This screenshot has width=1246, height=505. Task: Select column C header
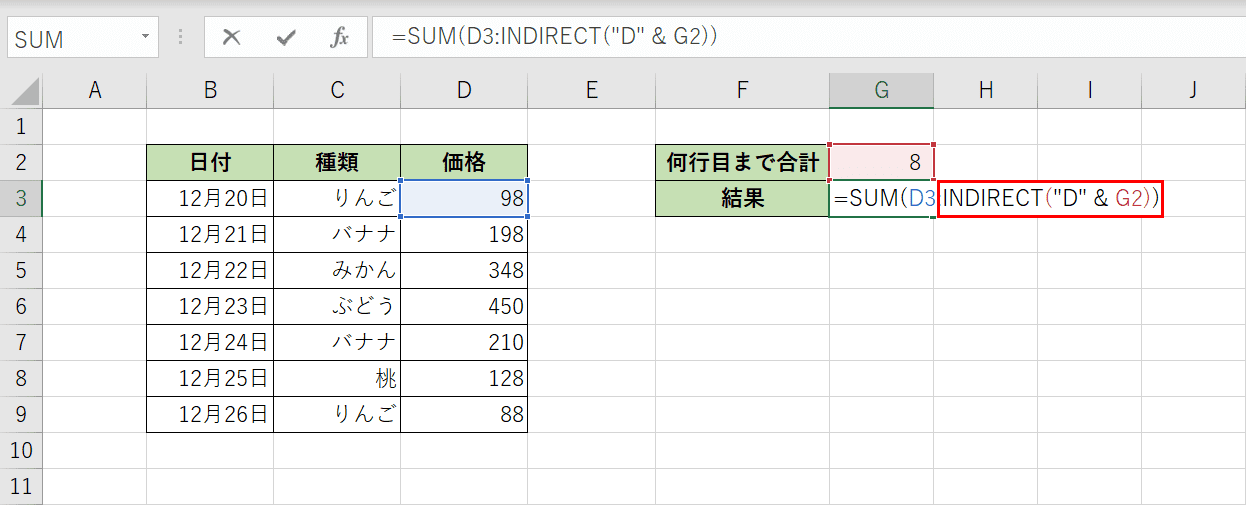point(337,91)
